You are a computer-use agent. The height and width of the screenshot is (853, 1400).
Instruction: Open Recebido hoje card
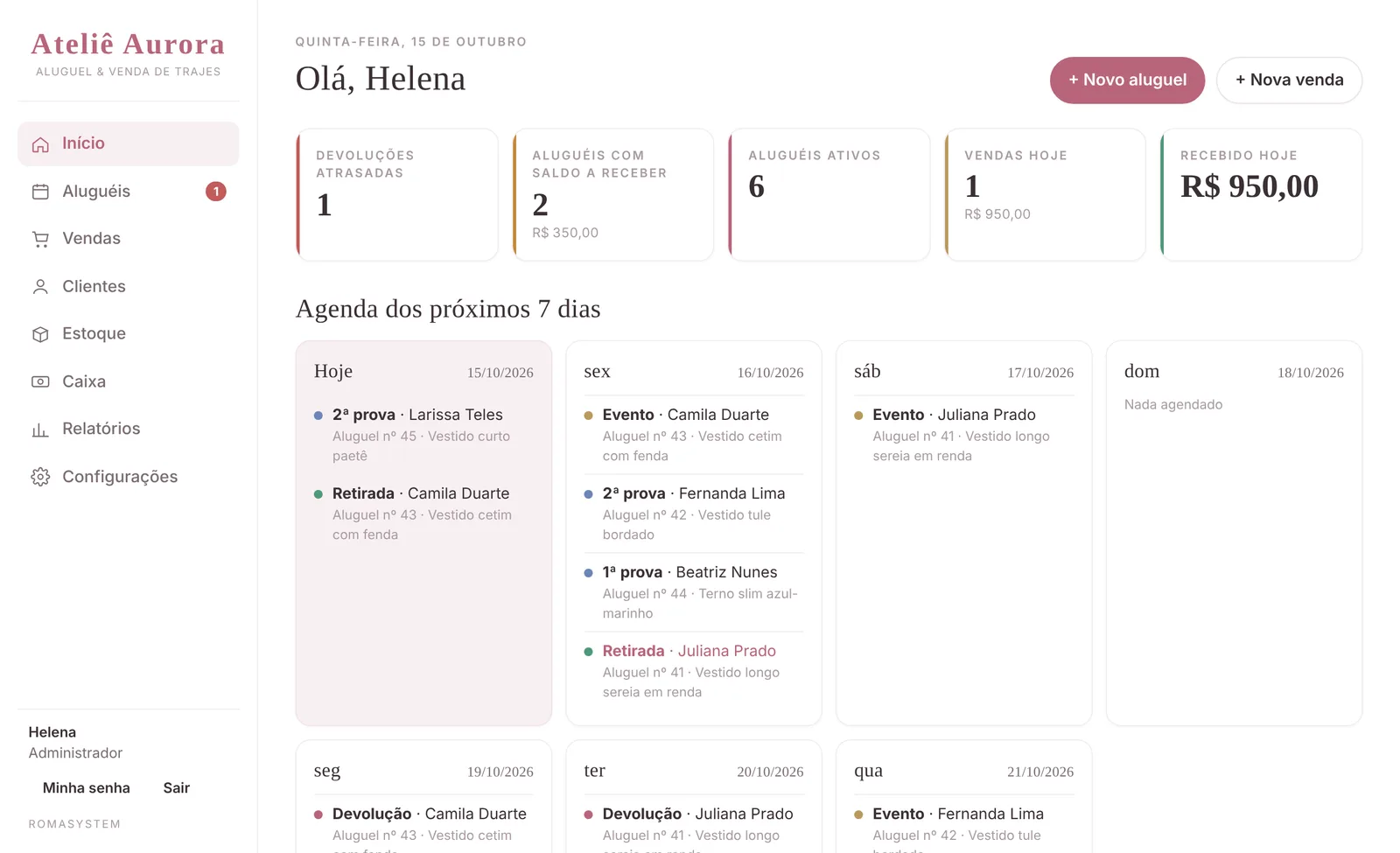[x=1262, y=195]
